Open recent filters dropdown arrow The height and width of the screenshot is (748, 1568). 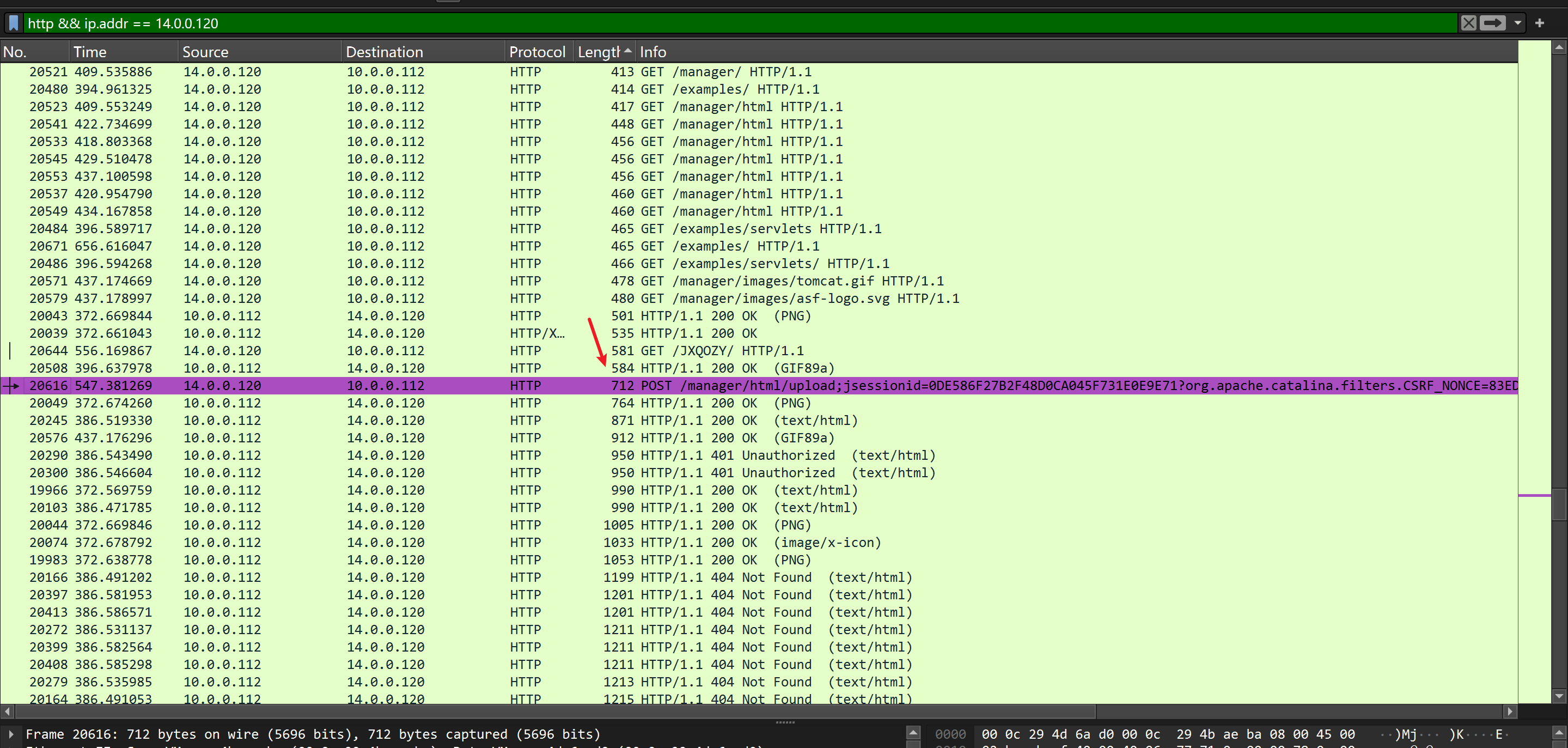pos(1517,23)
